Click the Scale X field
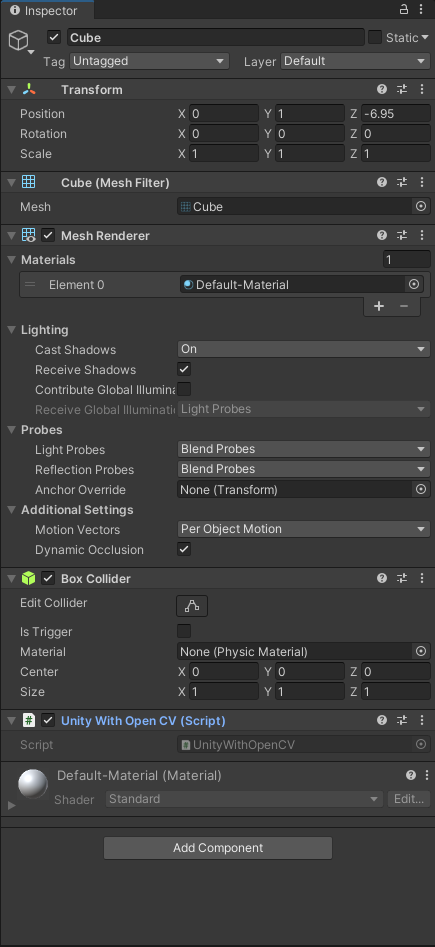435x947 pixels. pos(224,153)
